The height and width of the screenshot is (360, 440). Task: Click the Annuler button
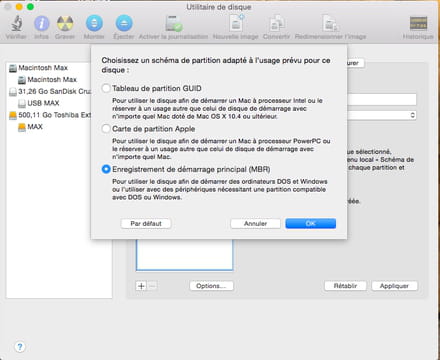255,223
